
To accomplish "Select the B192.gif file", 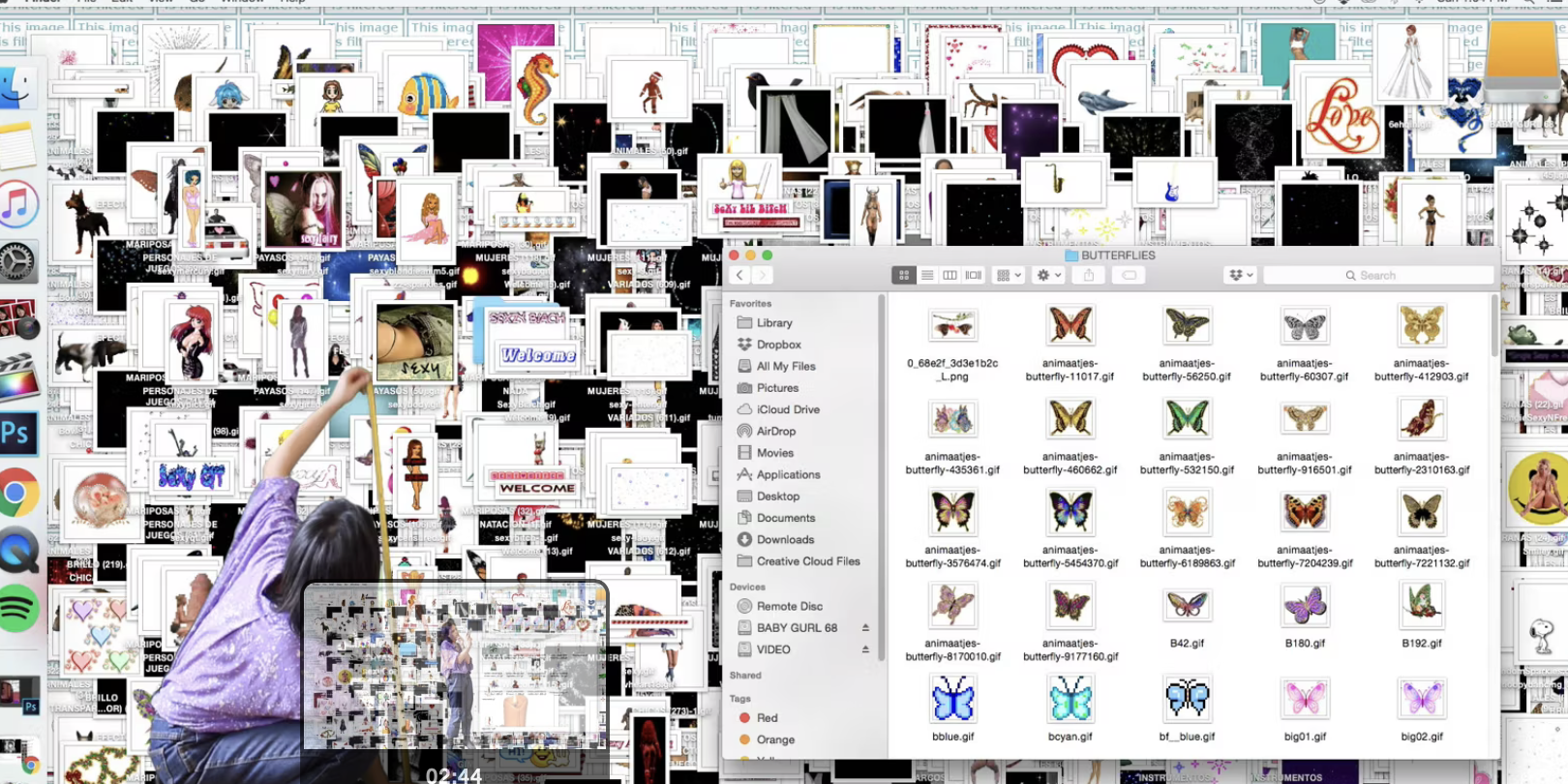I will click(x=1421, y=605).
